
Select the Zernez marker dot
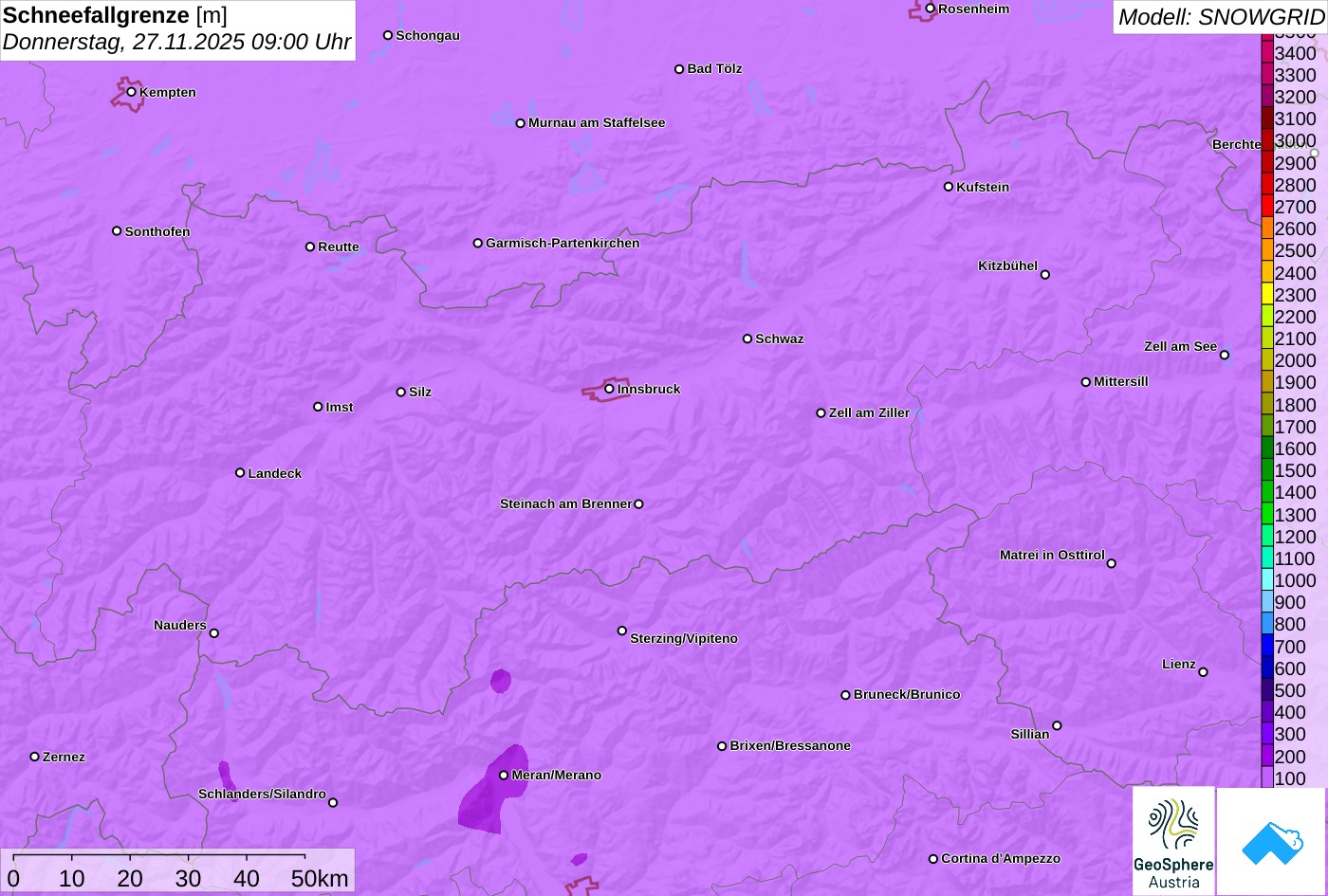[x=35, y=757]
